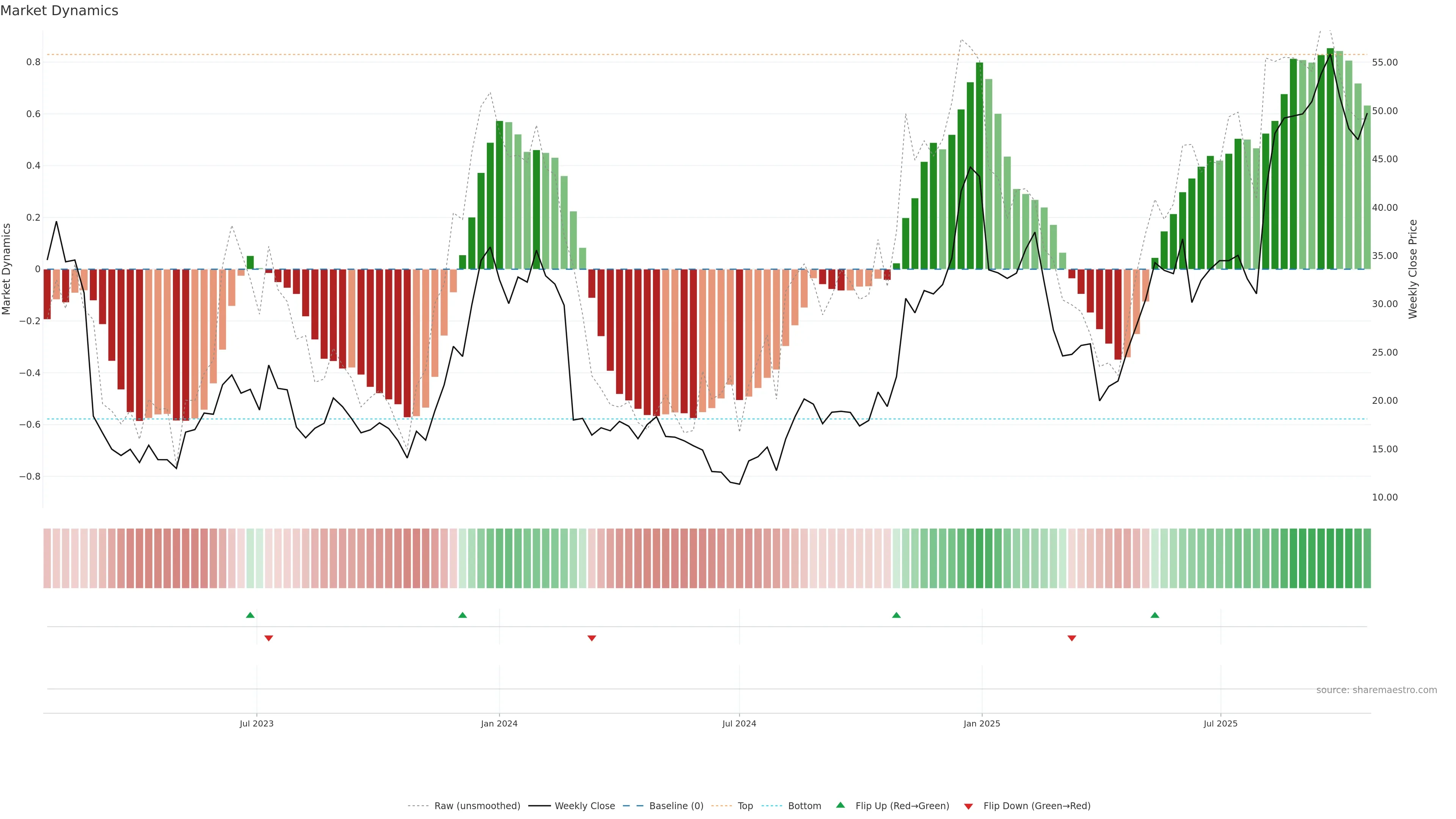Click the first green flip-up triangle marker
Image resolution: width=1456 pixels, height=819 pixels.
pos(250,615)
